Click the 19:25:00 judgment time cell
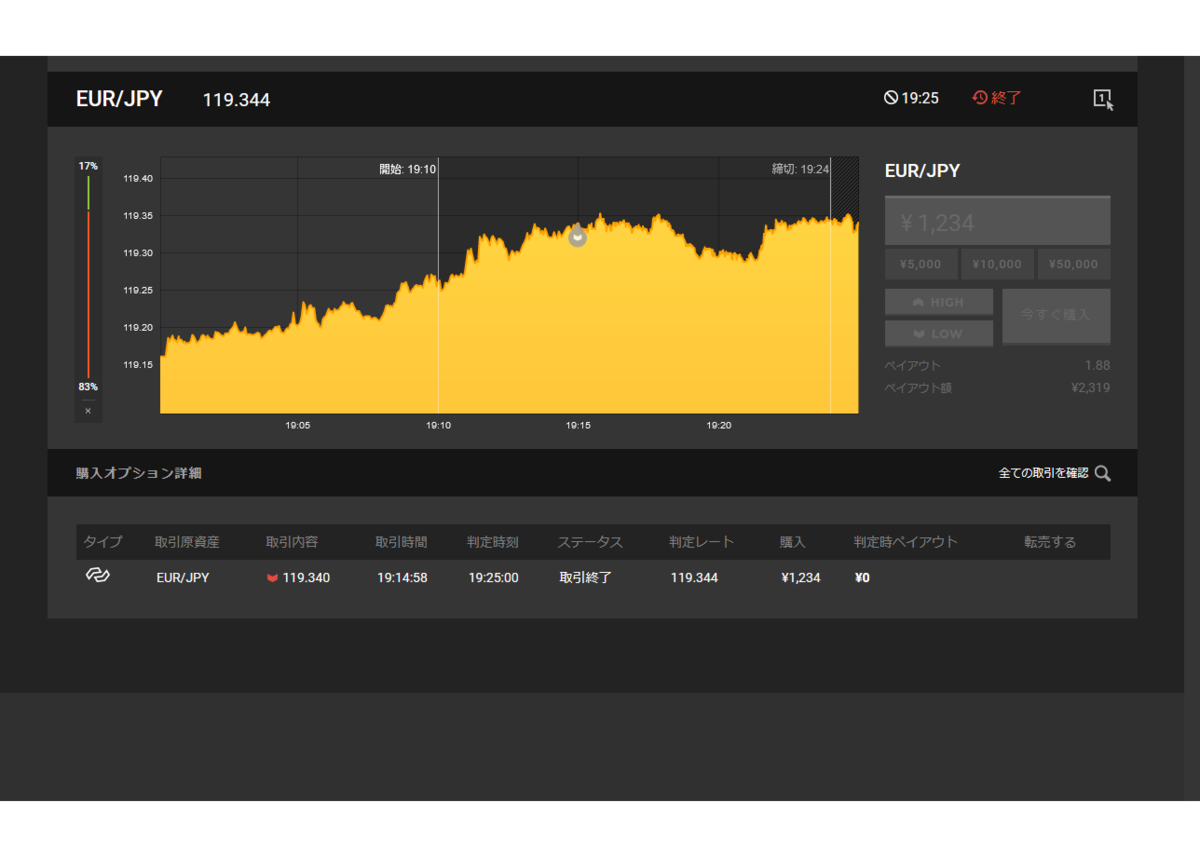This screenshot has width=1200, height=856. click(x=493, y=578)
